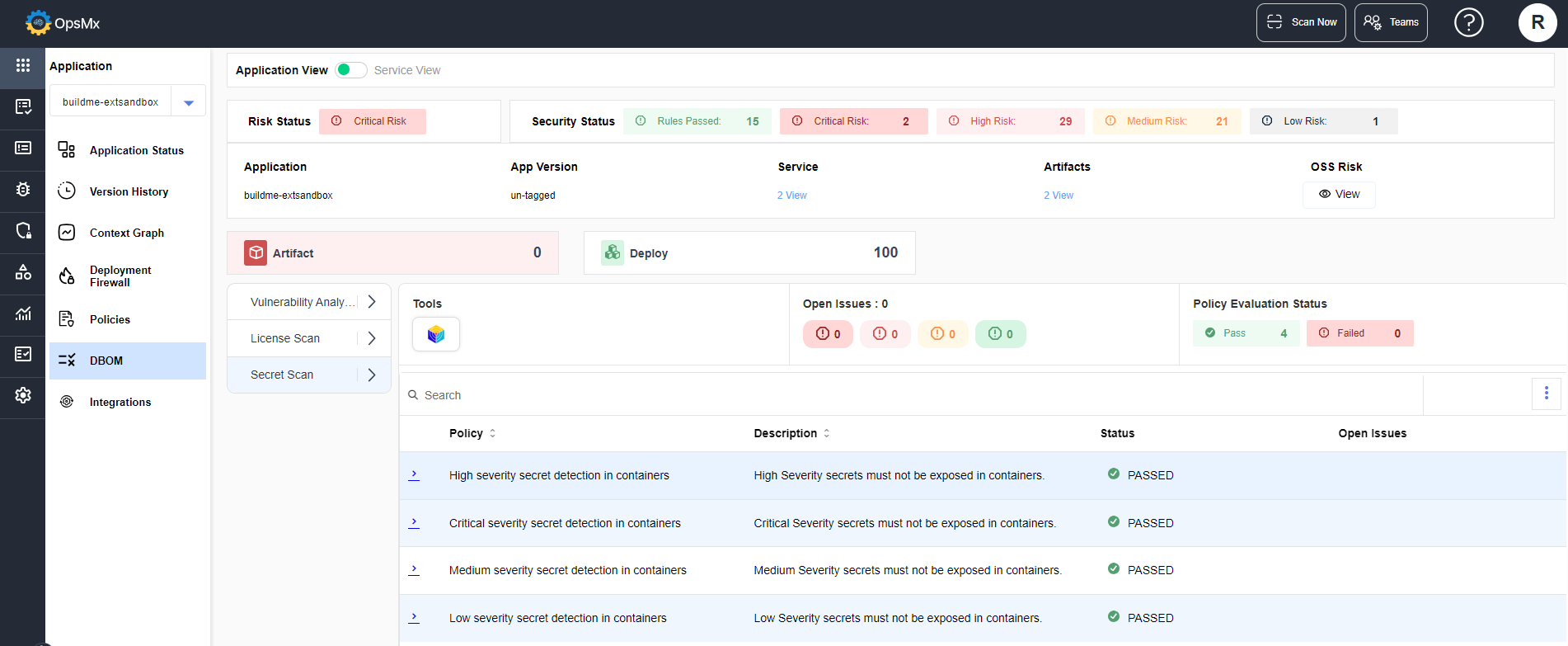Open the analytics chart icon in left rail

tap(23, 313)
